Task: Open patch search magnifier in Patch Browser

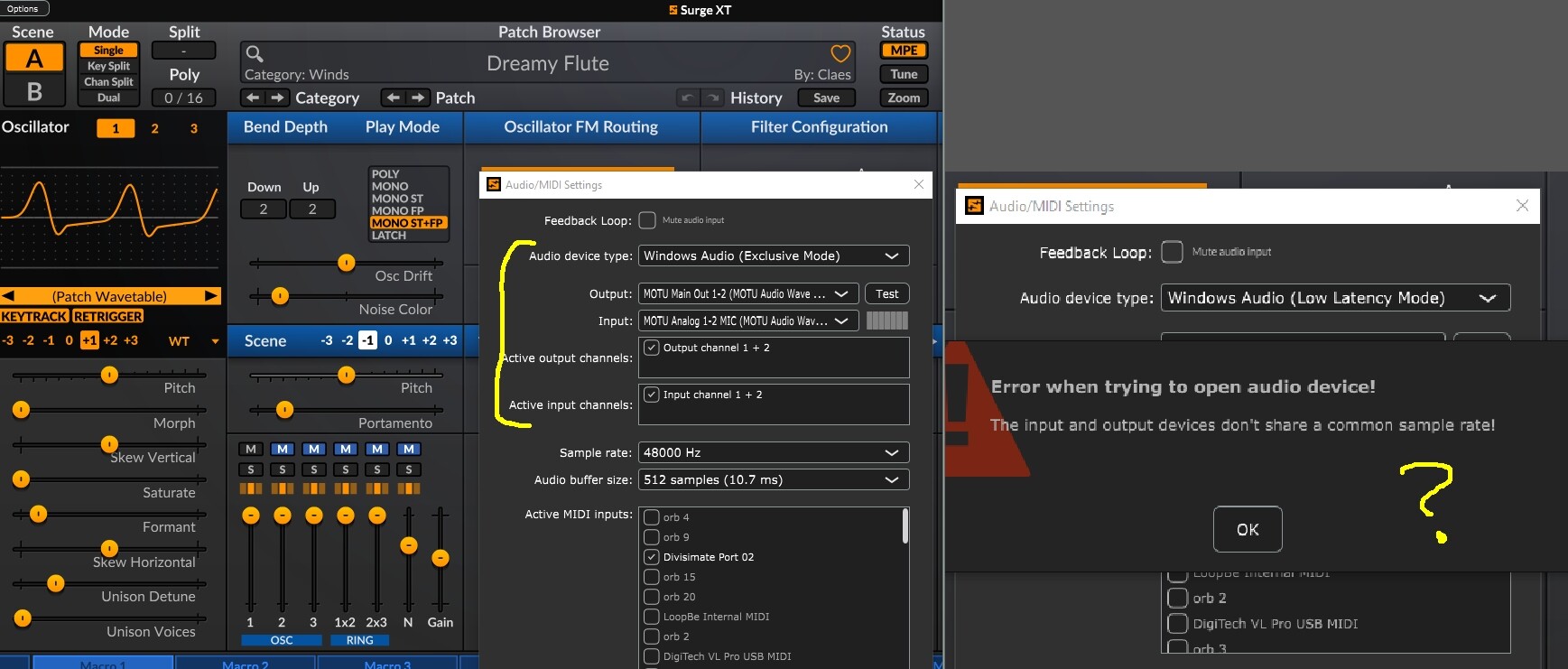Action: click(x=255, y=54)
